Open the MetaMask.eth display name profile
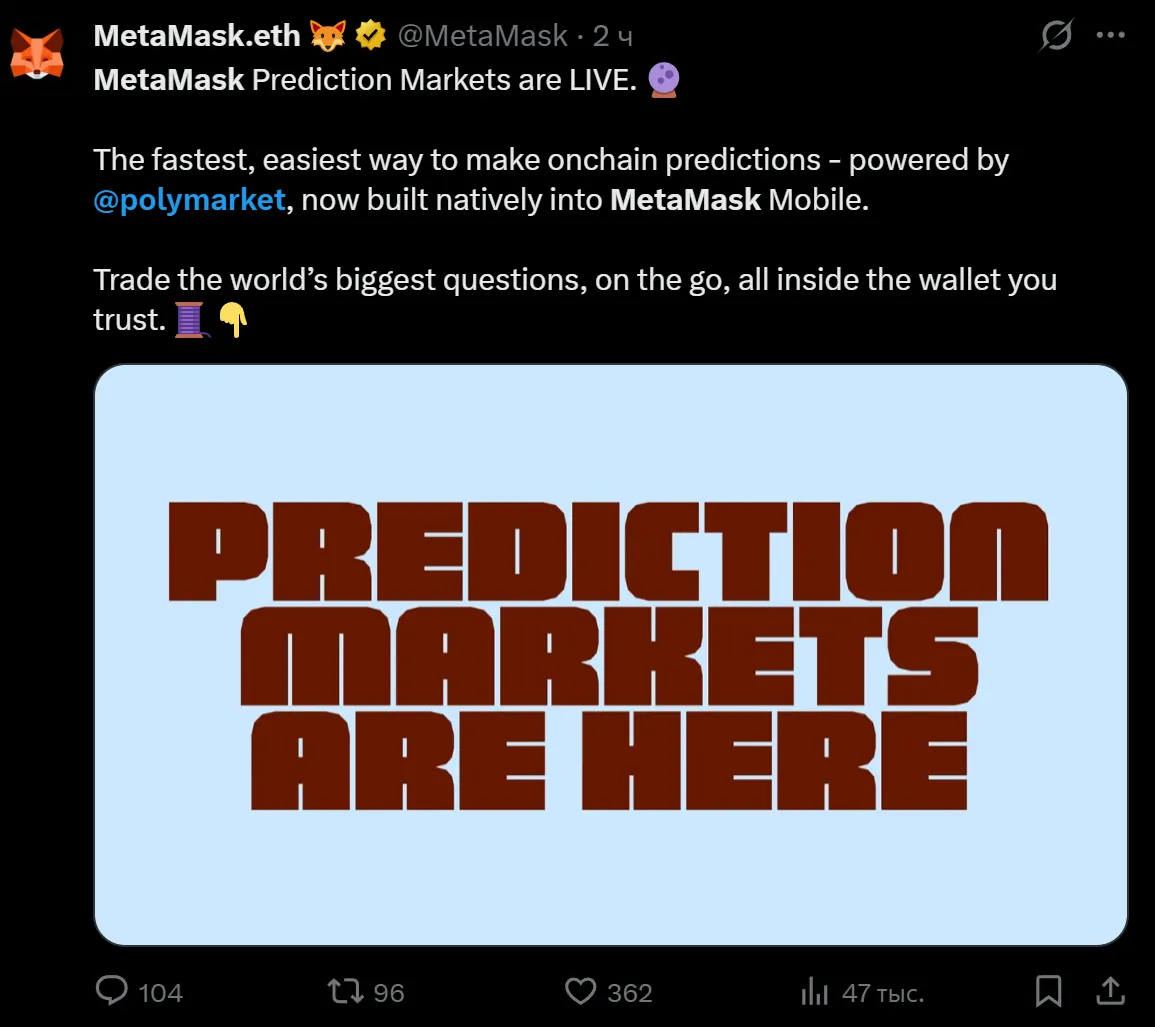 click(x=197, y=36)
